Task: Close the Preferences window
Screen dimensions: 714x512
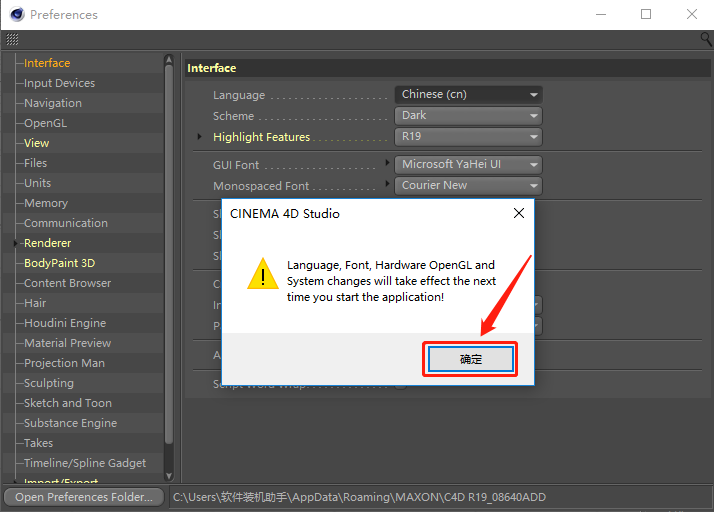Action: (692, 15)
